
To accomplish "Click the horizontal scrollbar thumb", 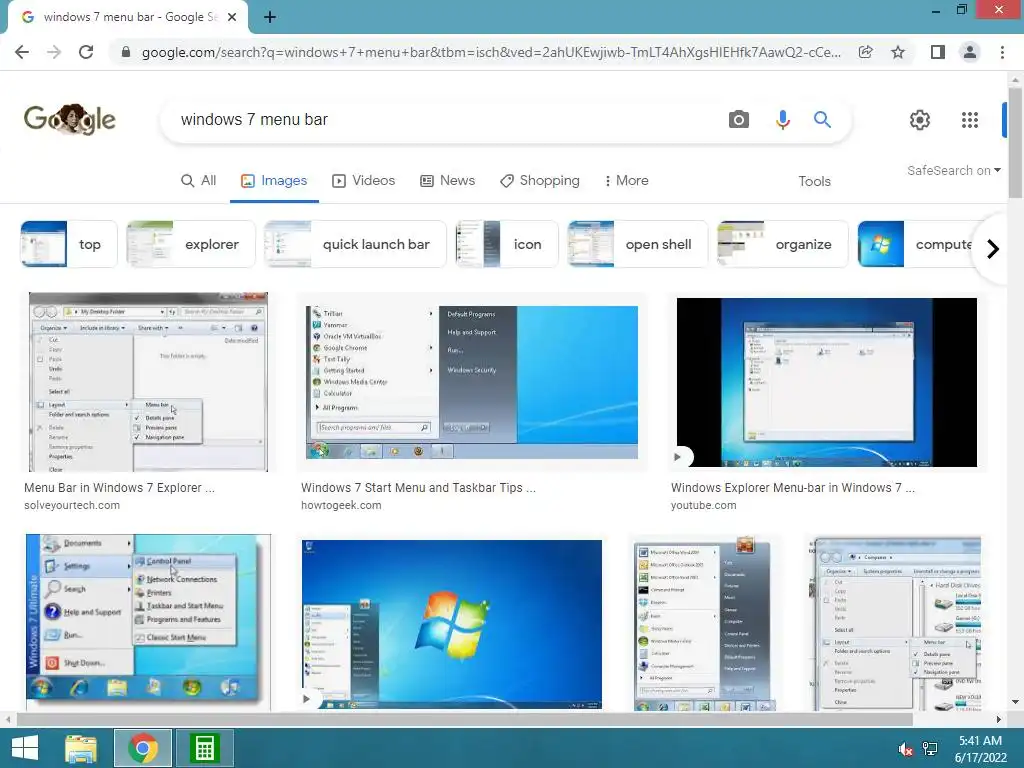I will (464, 720).
